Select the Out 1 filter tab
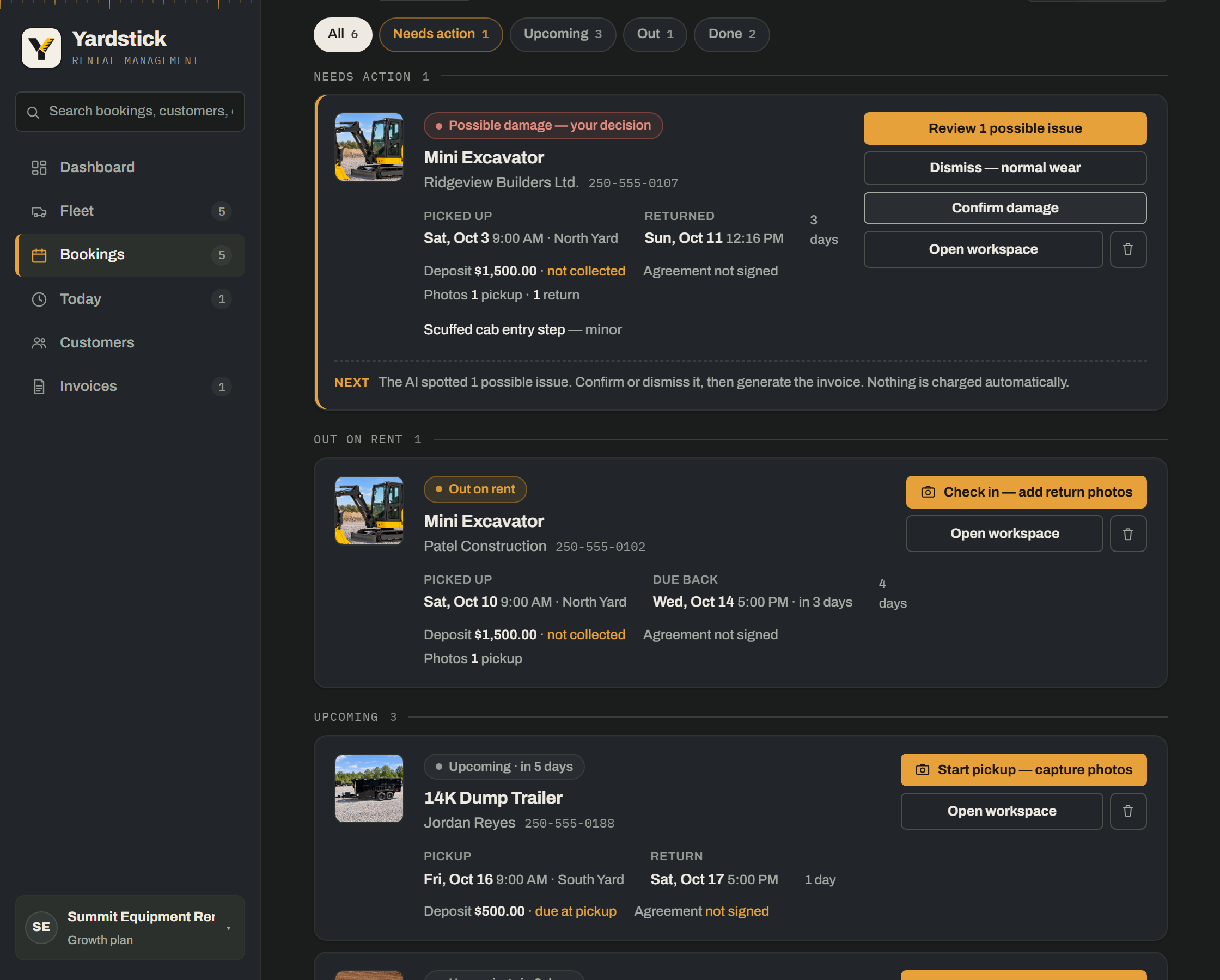The width and height of the screenshot is (1220, 980). pos(655,34)
